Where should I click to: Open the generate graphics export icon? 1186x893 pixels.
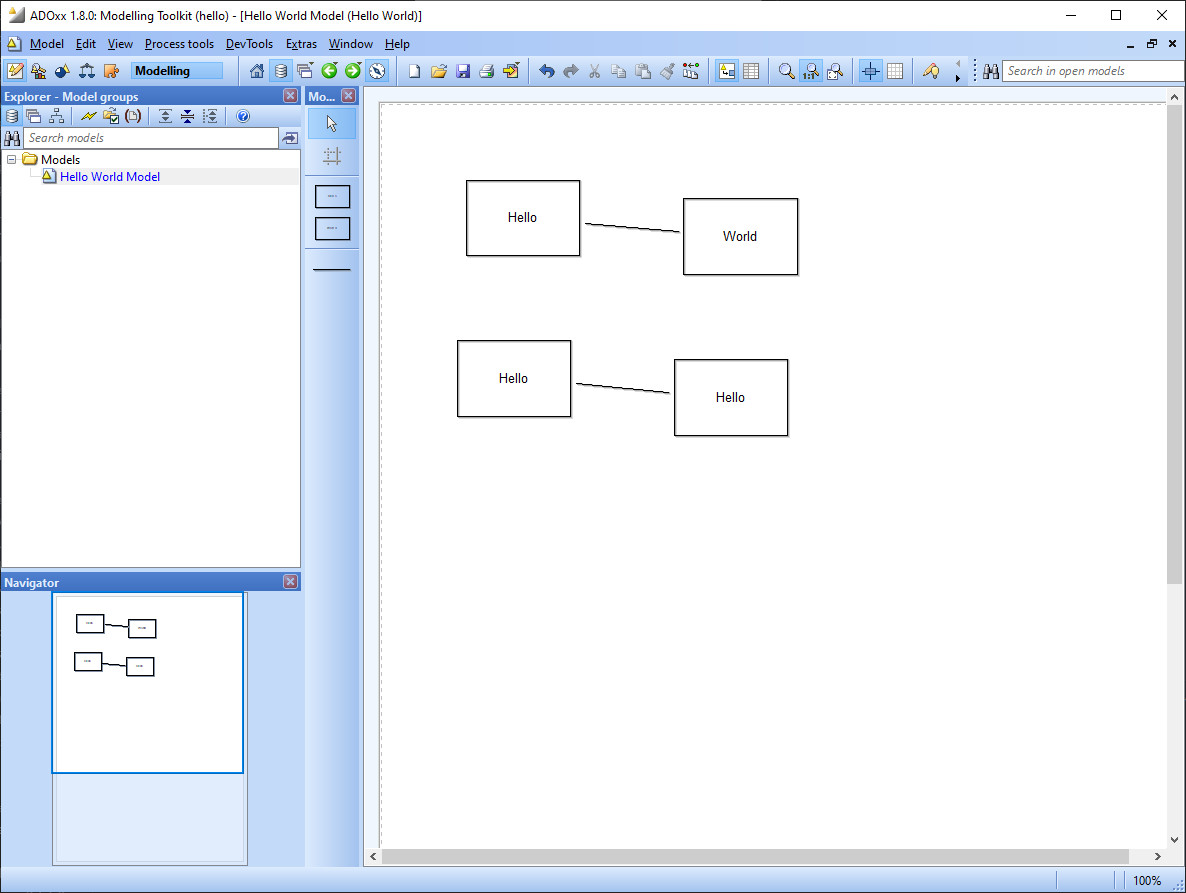point(511,71)
